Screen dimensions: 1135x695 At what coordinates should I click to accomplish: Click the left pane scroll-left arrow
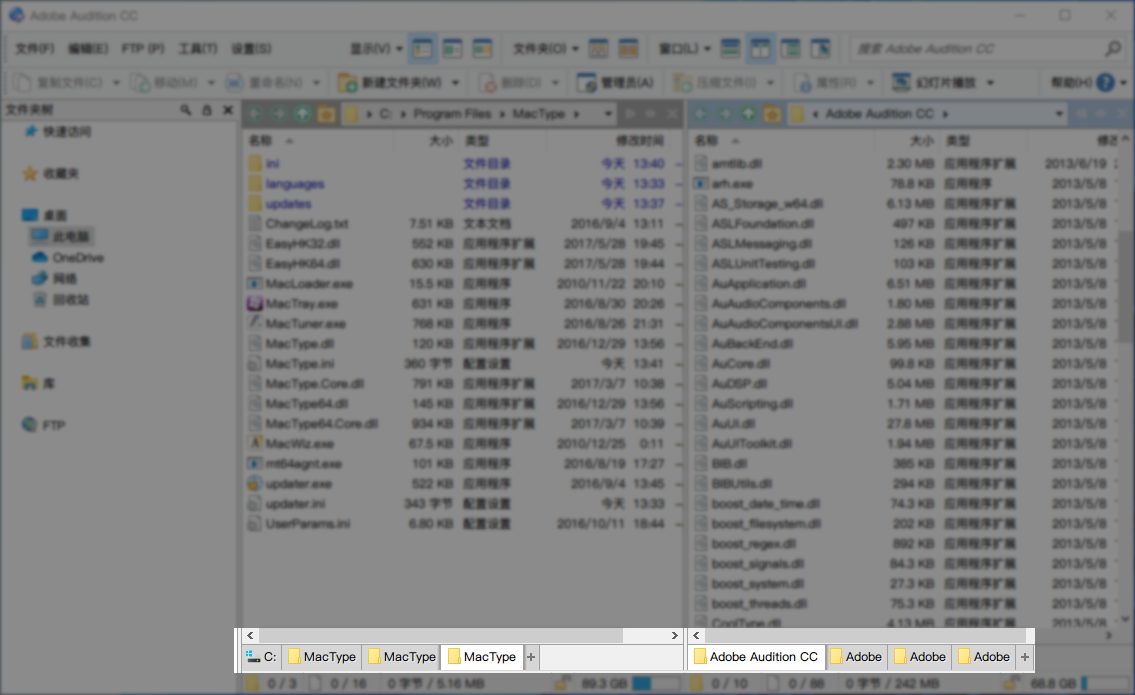click(x=250, y=636)
